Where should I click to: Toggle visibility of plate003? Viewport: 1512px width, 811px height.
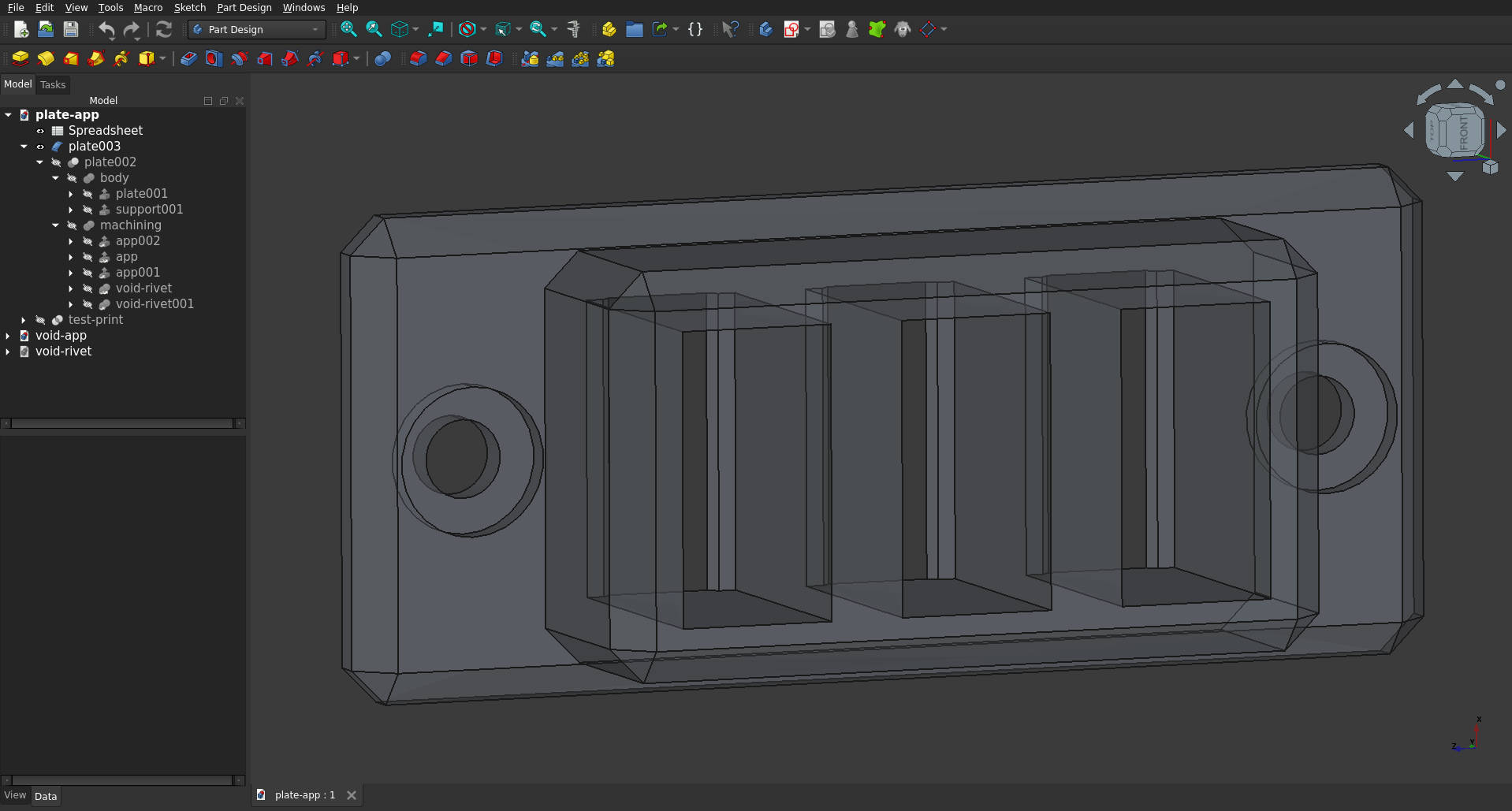pyautogui.click(x=40, y=147)
